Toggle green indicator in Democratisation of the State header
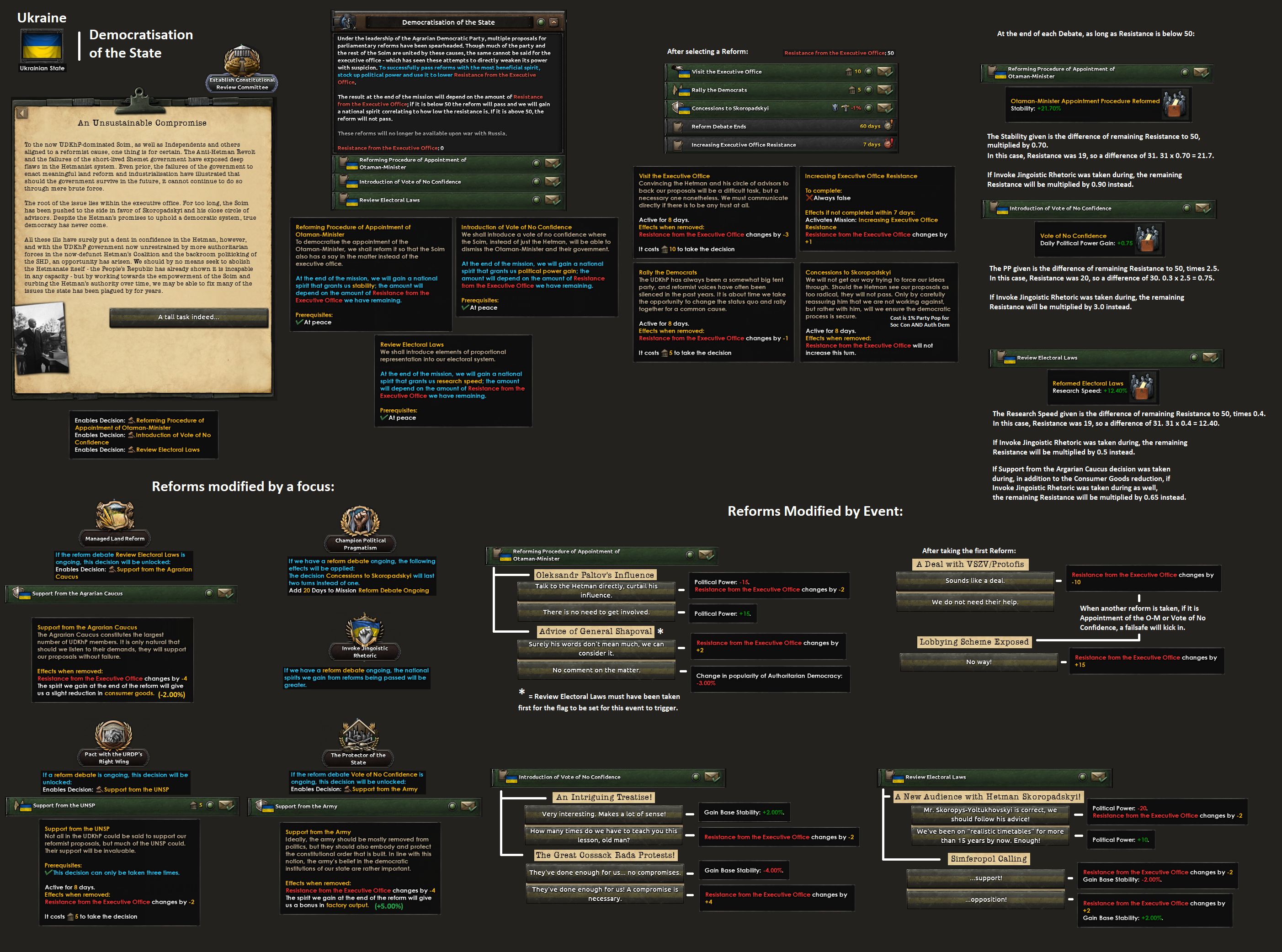The height and width of the screenshot is (952, 1282). pos(541,22)
